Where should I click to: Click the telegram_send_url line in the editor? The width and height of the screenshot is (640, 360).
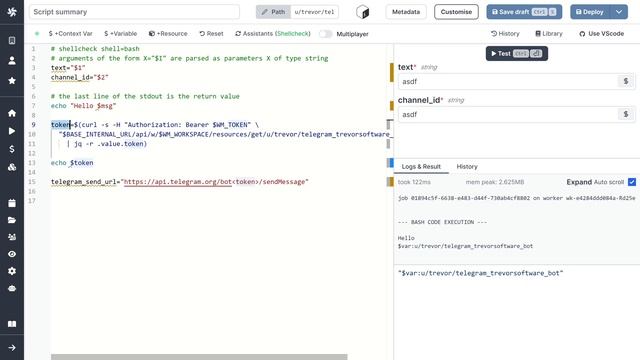pyautogui.click(x=180, y=182)
